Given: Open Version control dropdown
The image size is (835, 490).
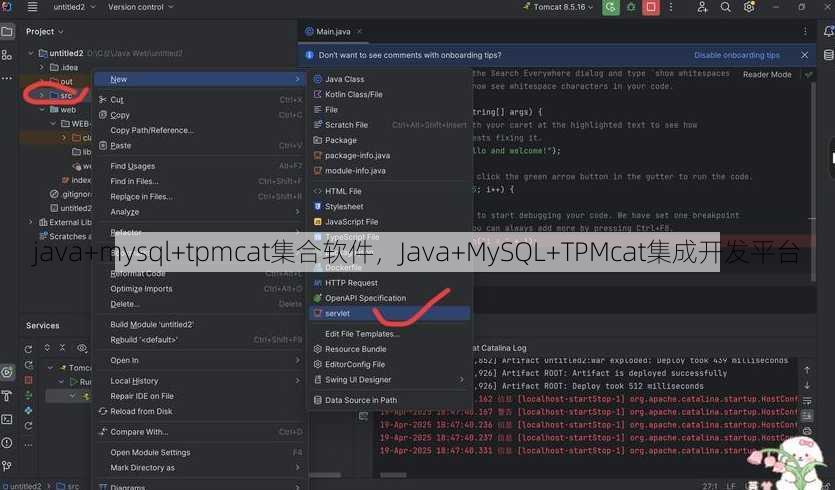Looking at the screenshot, I should [141, 7].
